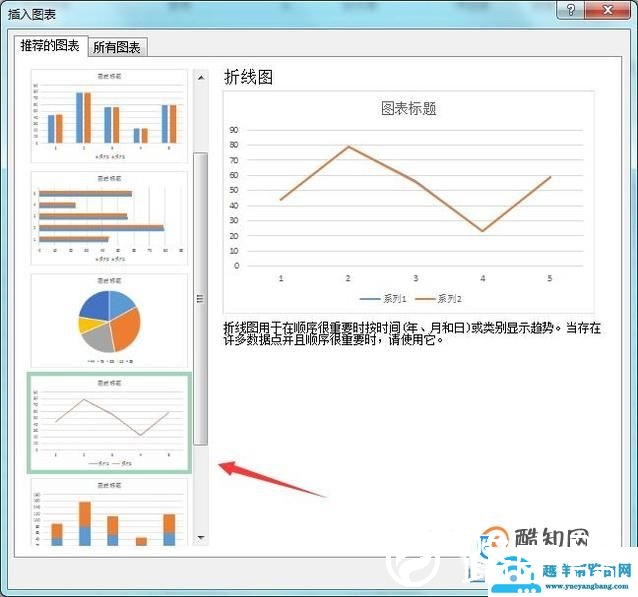Select the highlighted line chart thumbnail
This screenshot has width=638, height=597.
[109, 423]
